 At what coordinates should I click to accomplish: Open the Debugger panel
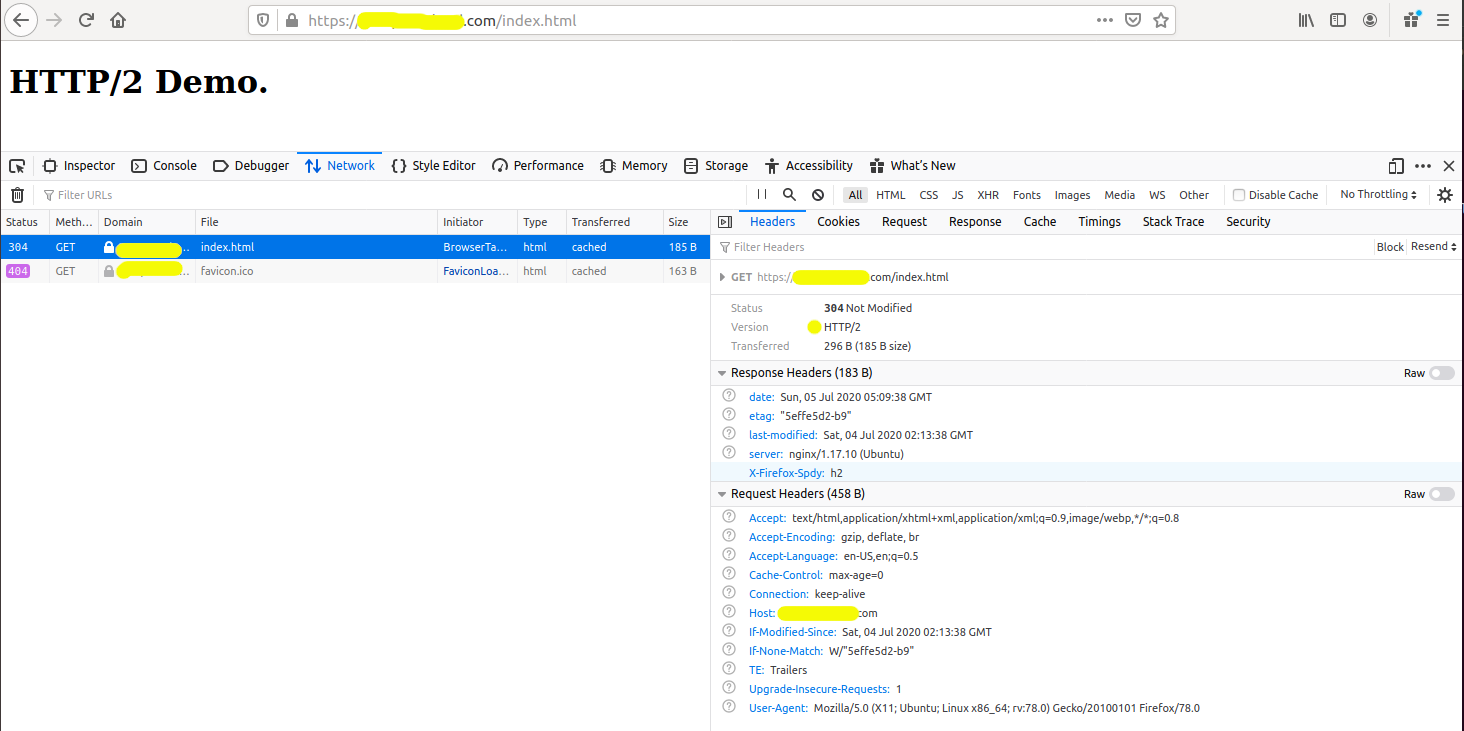252,166
